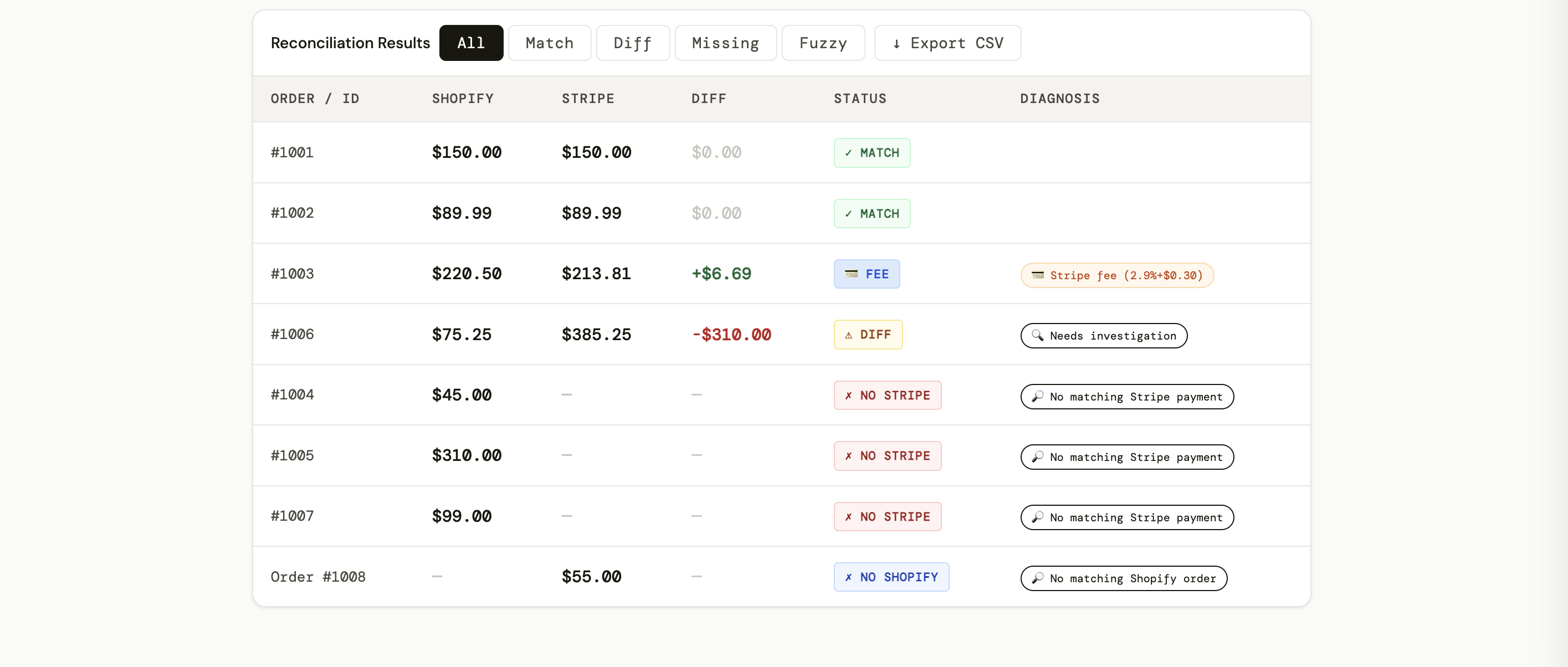Select order ID #1006
Screen dimensions: 1568x667
point(292,334)
